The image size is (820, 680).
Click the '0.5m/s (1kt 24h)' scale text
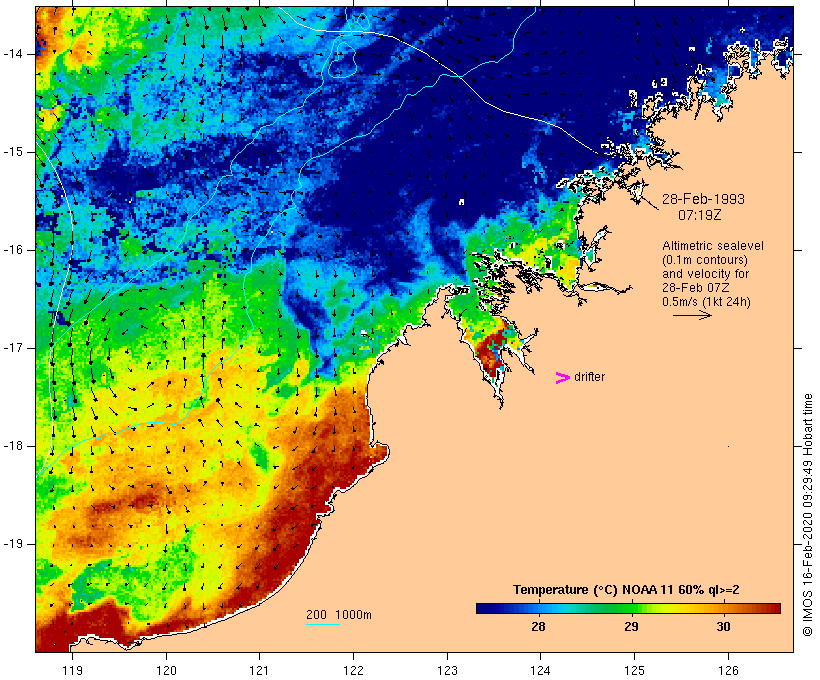(706, 302)
